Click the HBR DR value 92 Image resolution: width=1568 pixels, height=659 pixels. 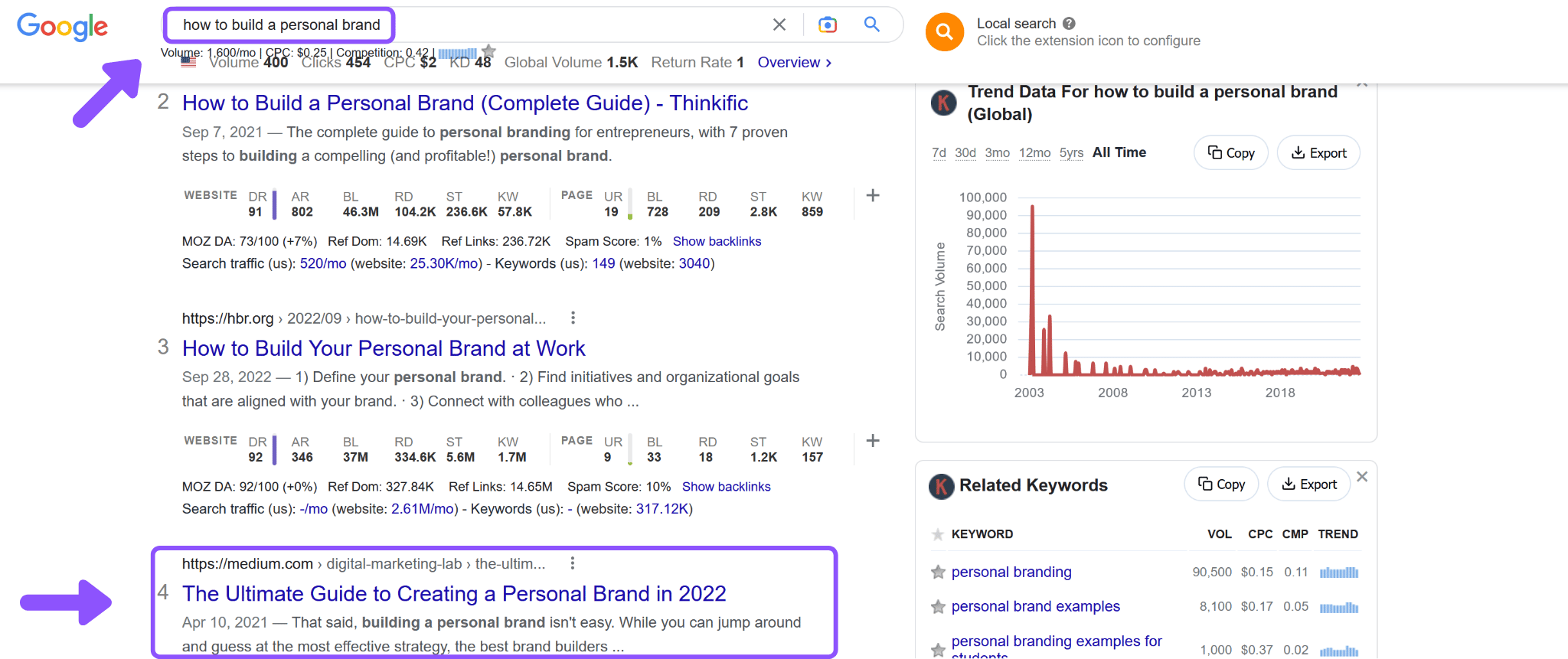pos(256,457)
